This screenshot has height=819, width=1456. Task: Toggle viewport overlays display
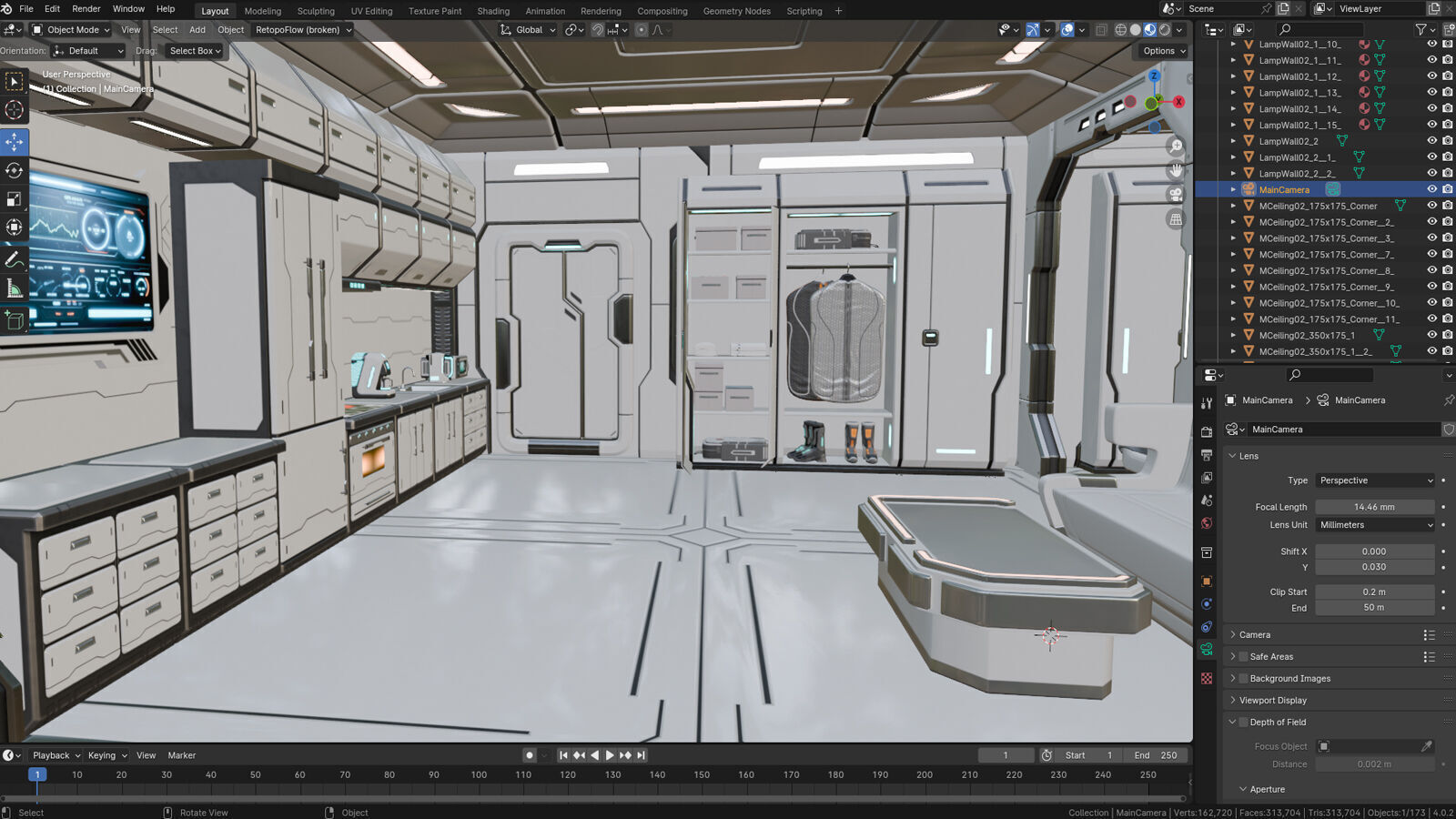point(1067,30)
